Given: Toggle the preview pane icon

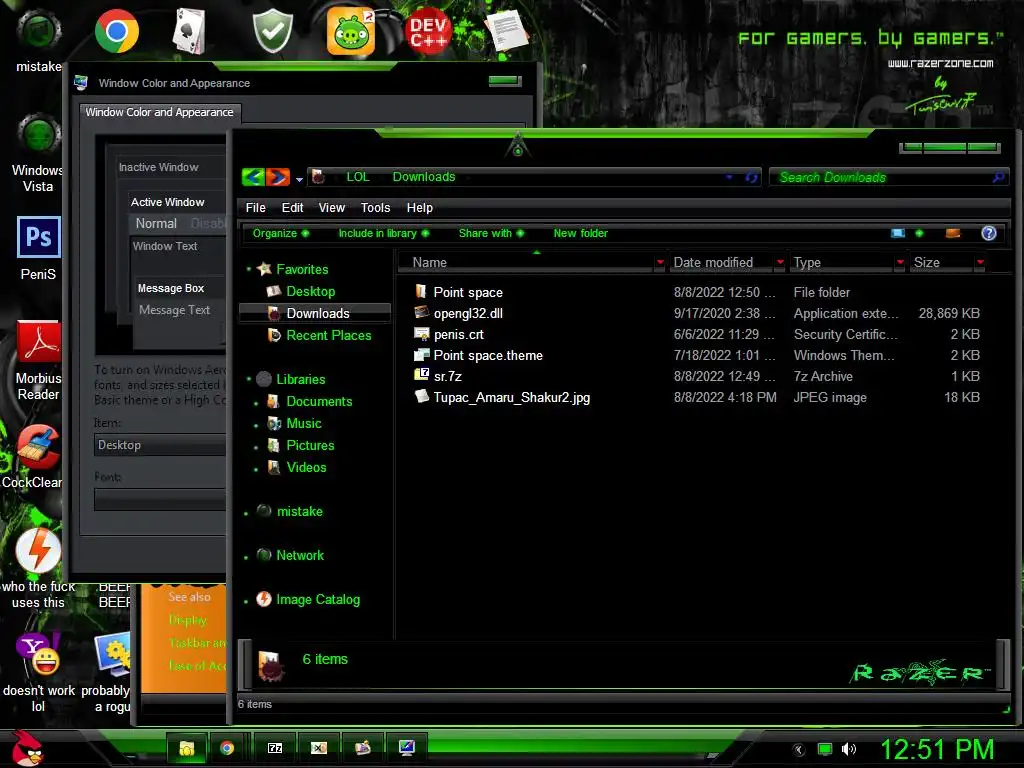Looking at the screenshot, I should [953, 233].
